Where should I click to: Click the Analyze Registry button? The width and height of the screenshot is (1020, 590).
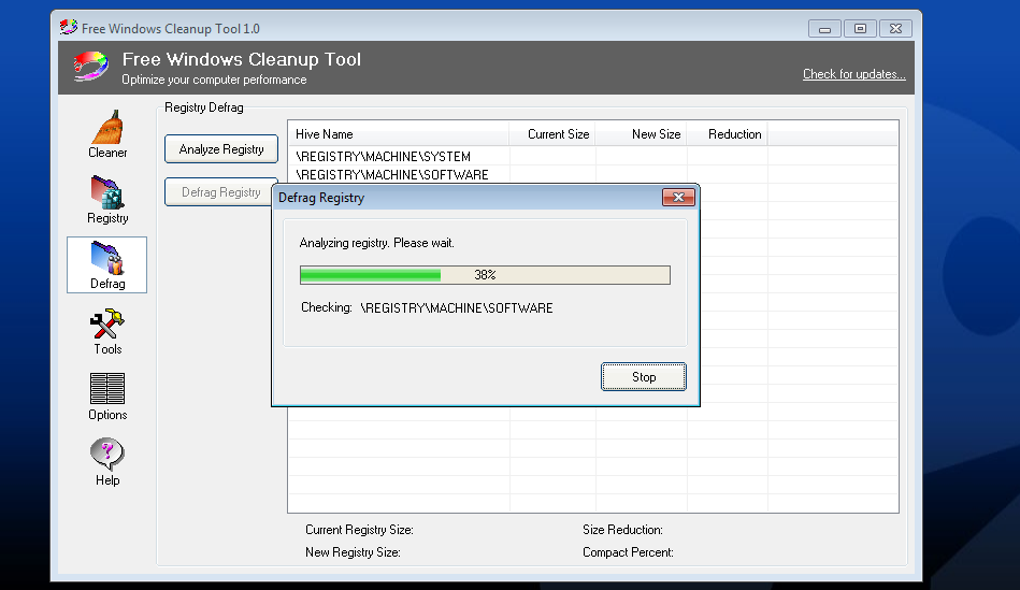point(221,149)
